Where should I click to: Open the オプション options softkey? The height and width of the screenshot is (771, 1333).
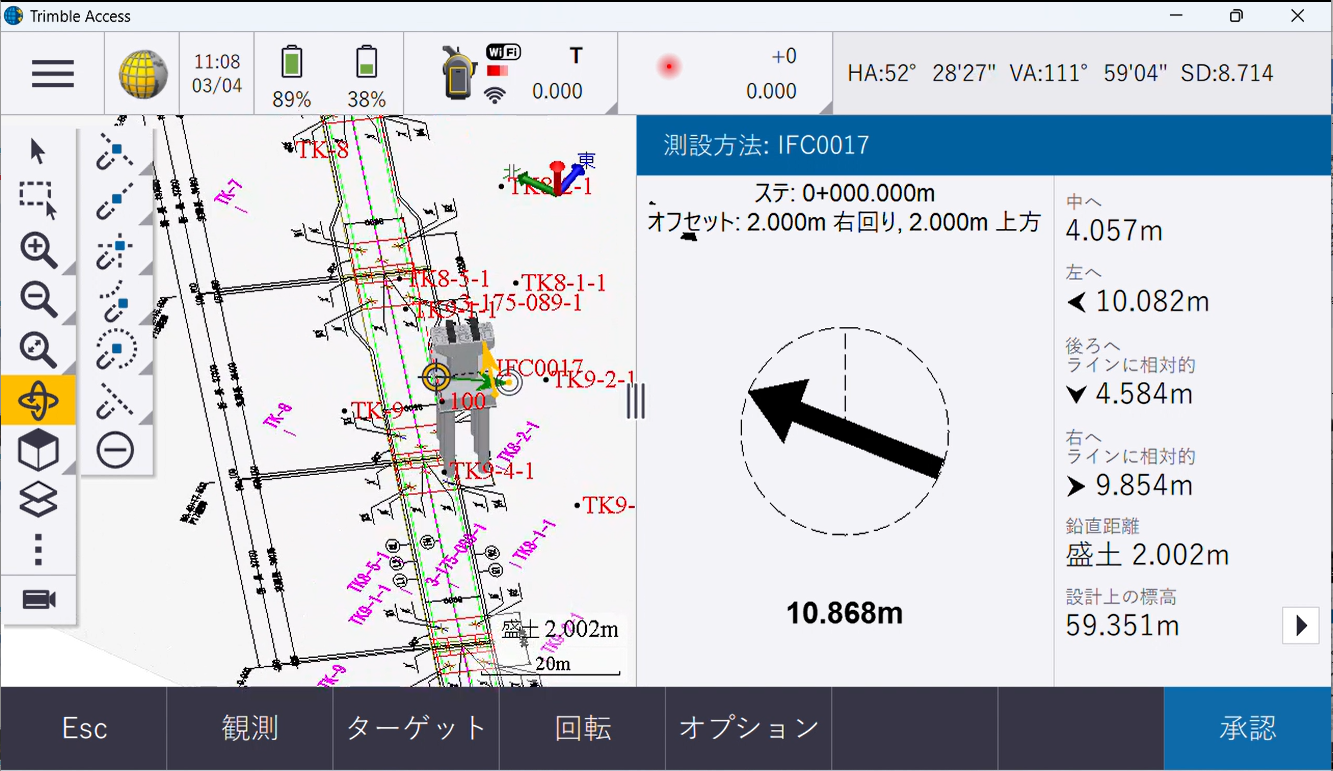tap(748, 729)
